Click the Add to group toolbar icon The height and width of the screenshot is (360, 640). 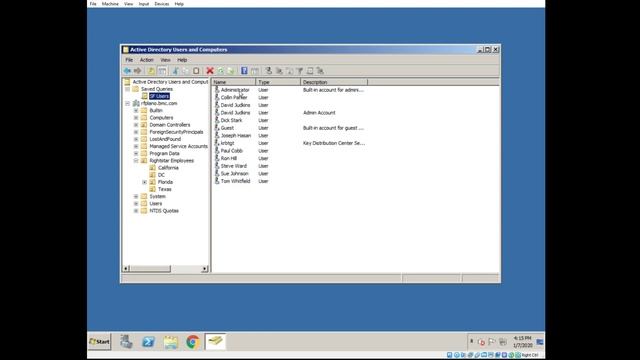pos(320,71)
